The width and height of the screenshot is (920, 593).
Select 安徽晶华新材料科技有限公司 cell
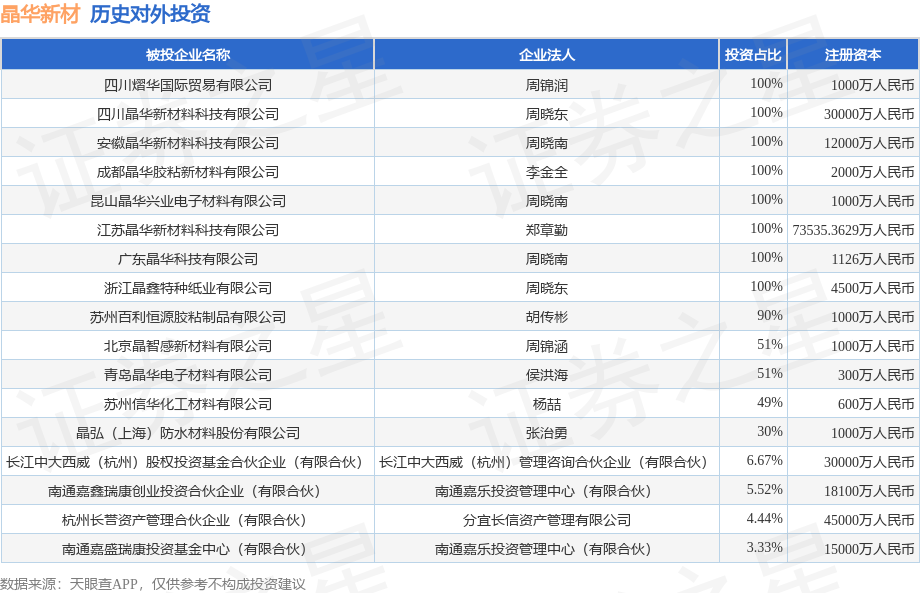(x=188, y=143)
